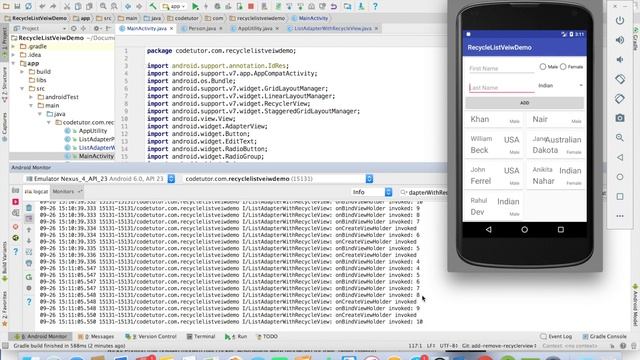
Task: Open the Terminal tool window
Action: coord(201,336)
